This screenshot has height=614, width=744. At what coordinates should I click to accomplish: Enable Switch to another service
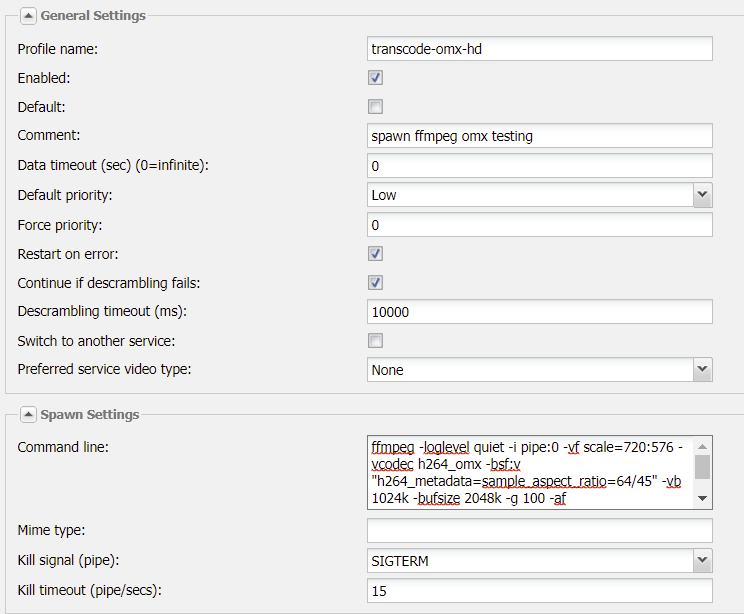(375, 341)
